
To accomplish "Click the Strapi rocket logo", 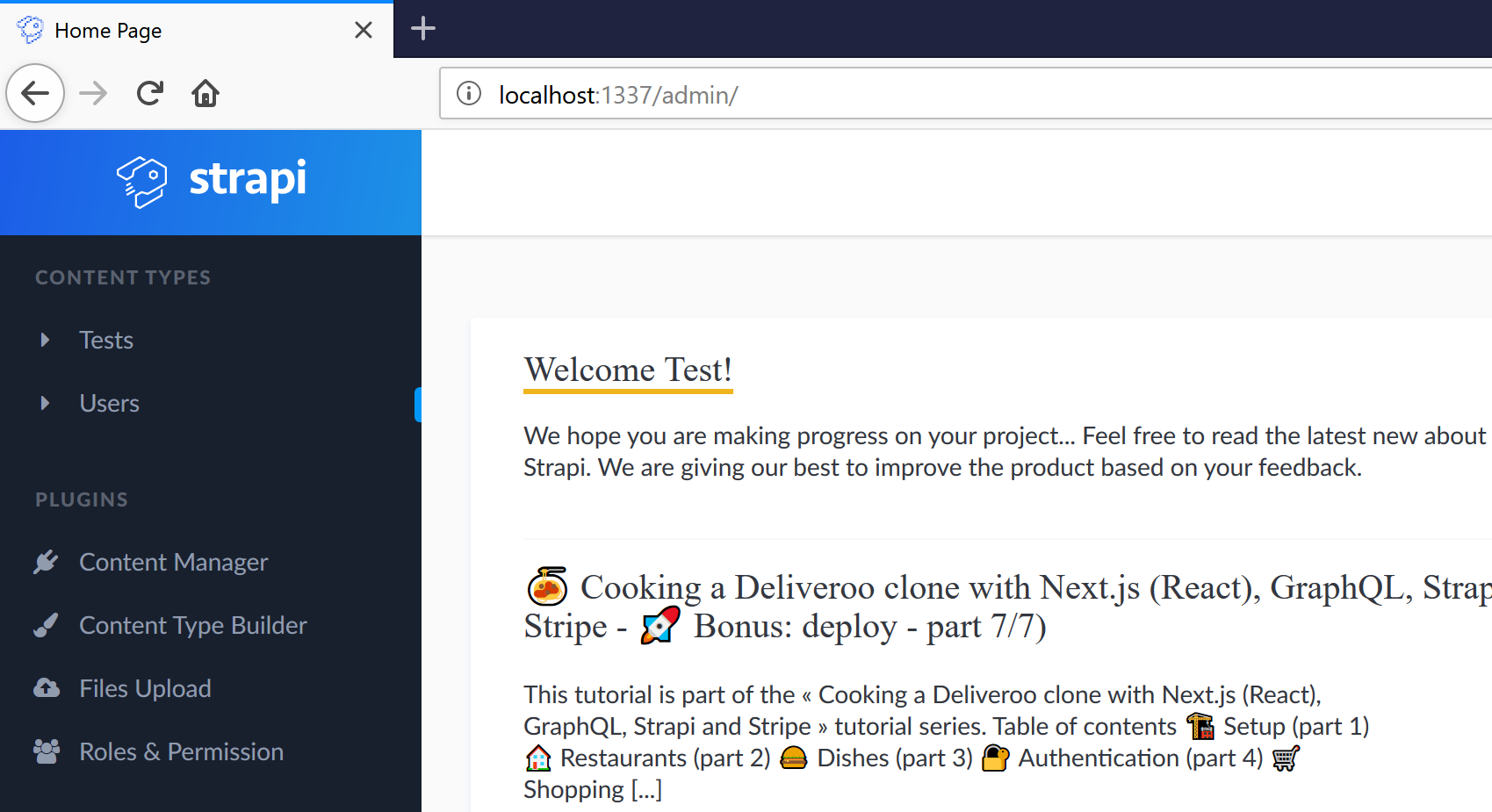I will tap(143, 182).
